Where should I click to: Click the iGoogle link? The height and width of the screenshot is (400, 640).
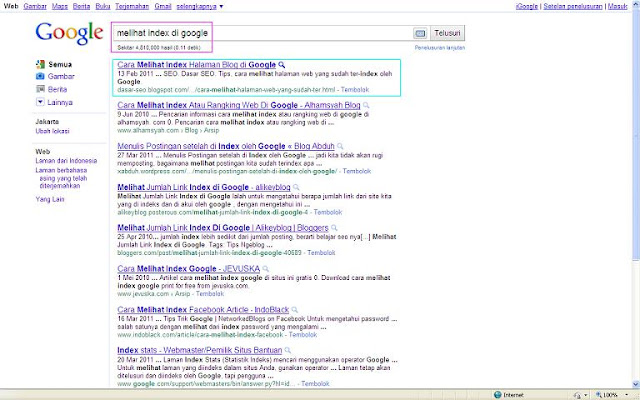527,7
